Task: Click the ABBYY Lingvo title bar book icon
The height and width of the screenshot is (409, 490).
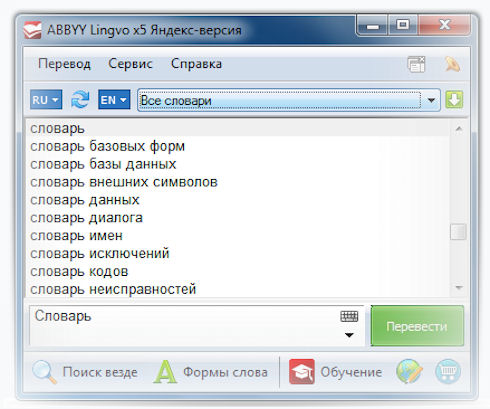Action: pyautogui.click(x=33, y=30)
